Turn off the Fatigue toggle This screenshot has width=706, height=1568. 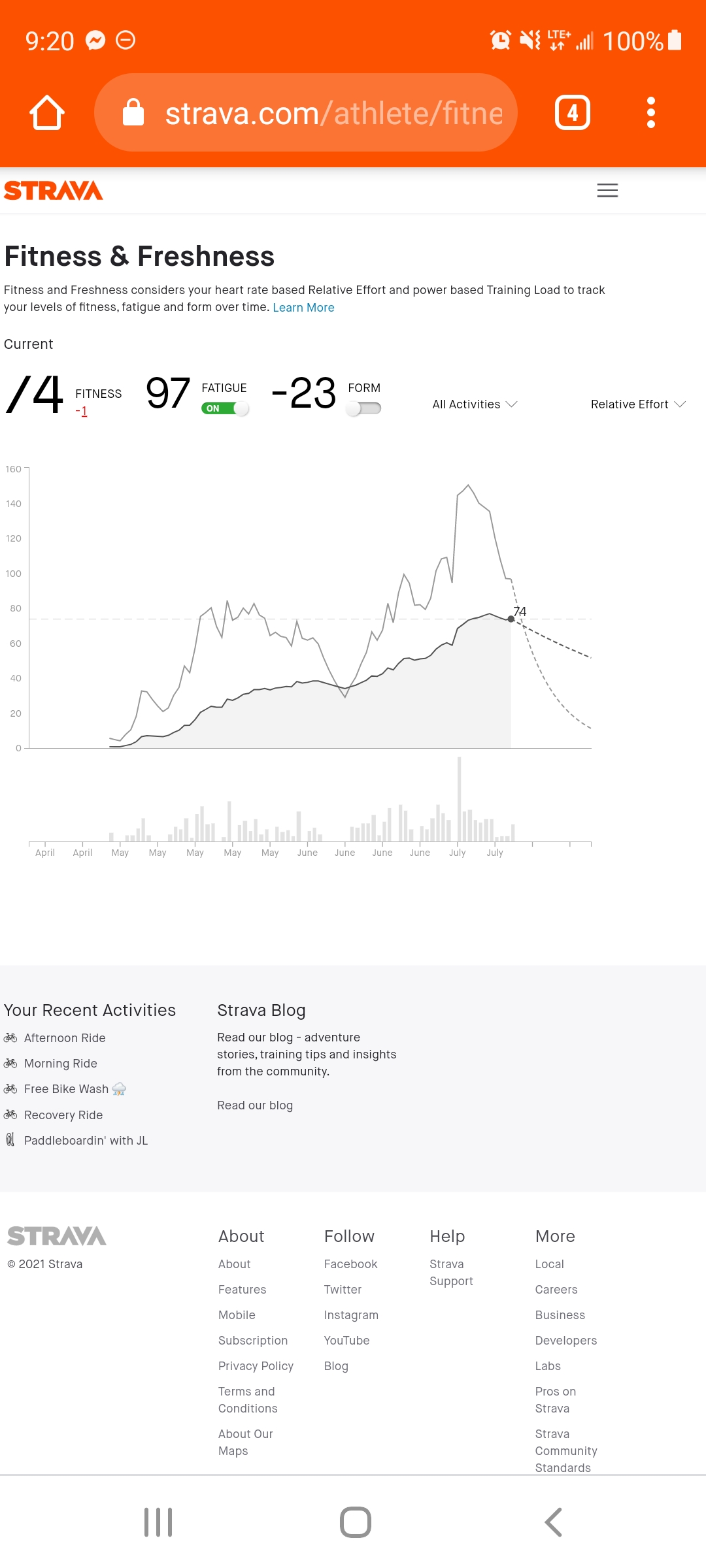coord(225,408)
